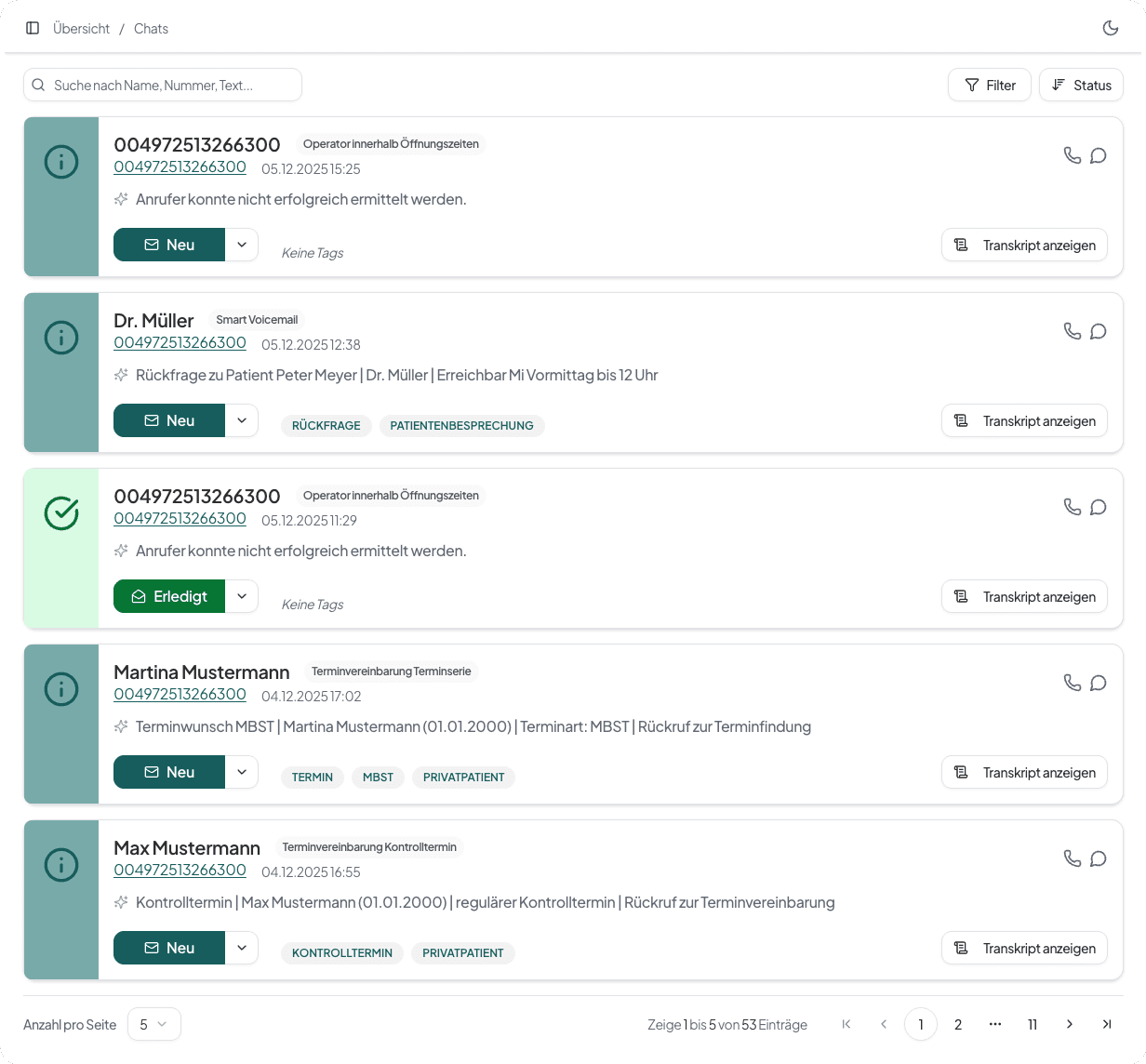Jump to last page of results
Image resolution: width=1146 pixels, height=1064 pixels.
pyautogui.click(x=1106, y=1024)
